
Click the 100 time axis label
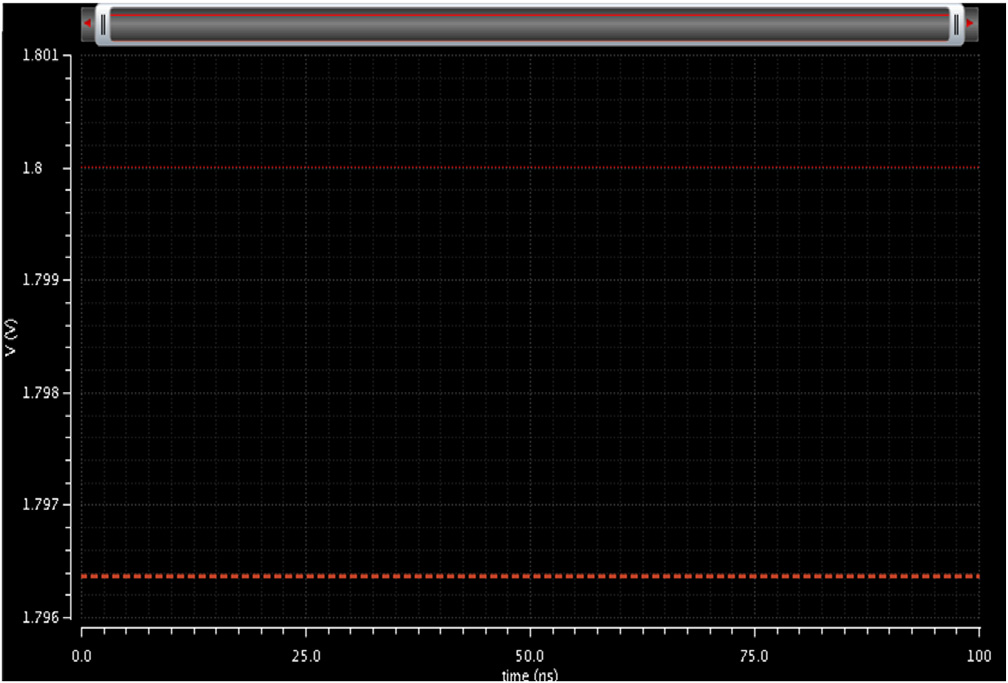pos(978,657)
